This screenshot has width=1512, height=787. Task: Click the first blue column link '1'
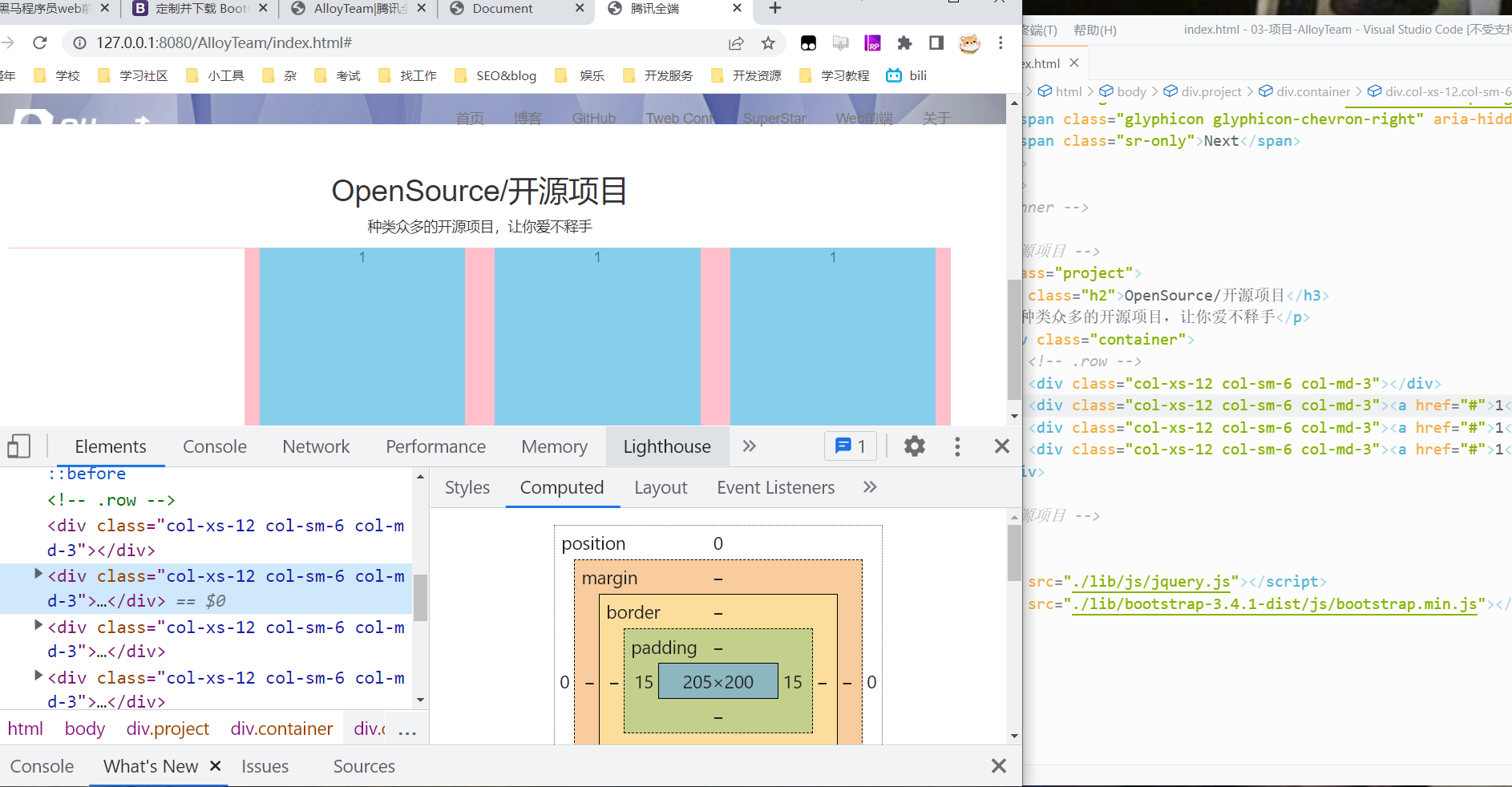pyautogui.click(x=362, y=256)
